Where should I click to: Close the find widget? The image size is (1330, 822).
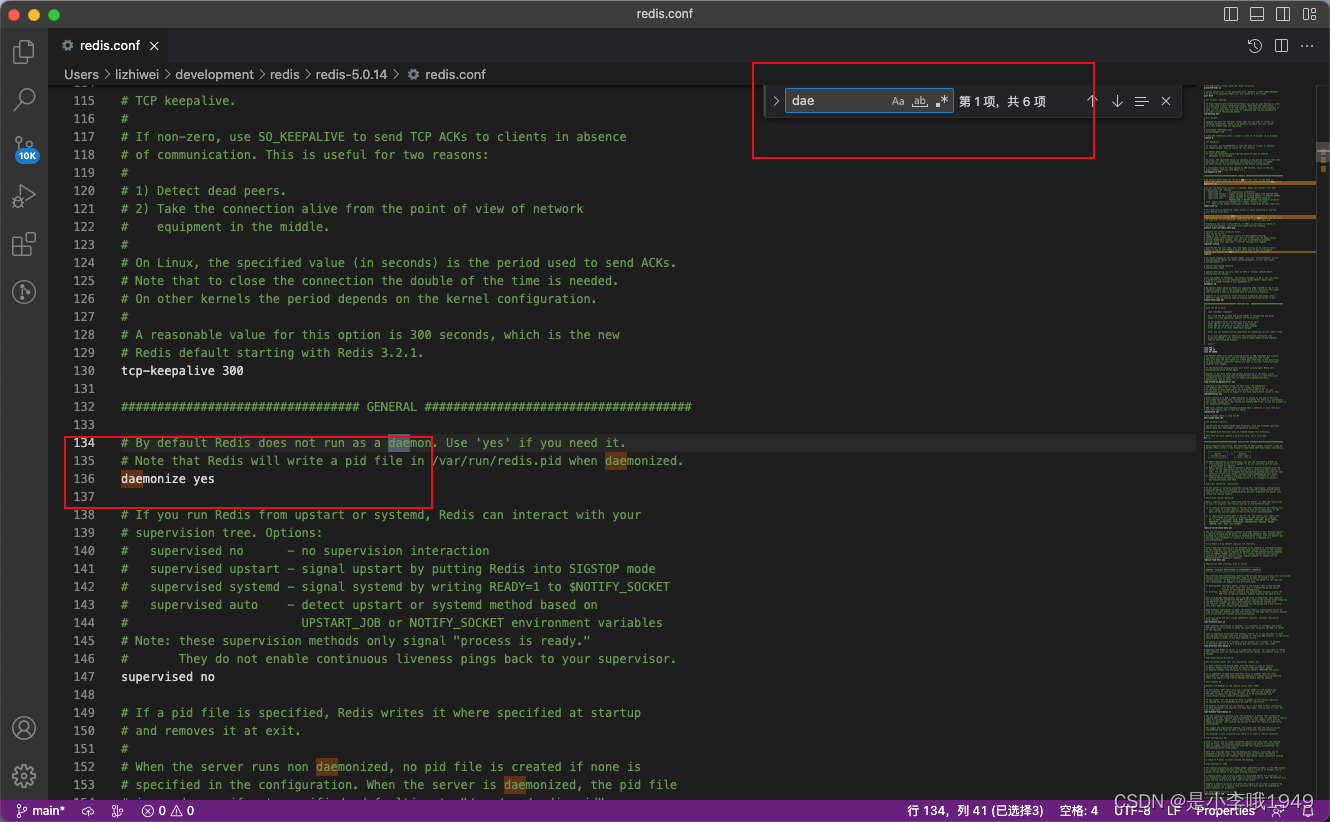click(1166, 101)
